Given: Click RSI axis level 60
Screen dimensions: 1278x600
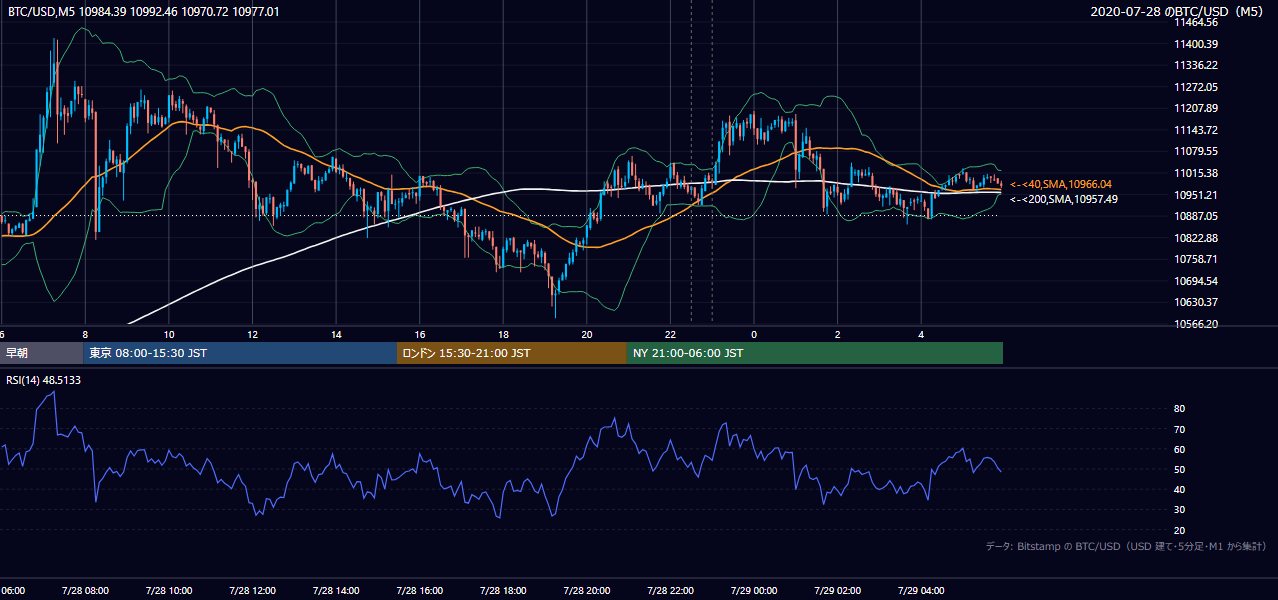Looking at the screenshot, I should point(1179,449).
